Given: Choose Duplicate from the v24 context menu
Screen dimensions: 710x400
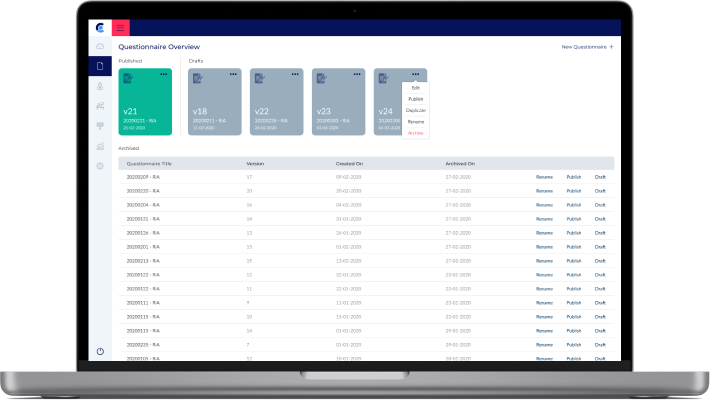Looking at the screenshot, I should [x=416, y=111].
